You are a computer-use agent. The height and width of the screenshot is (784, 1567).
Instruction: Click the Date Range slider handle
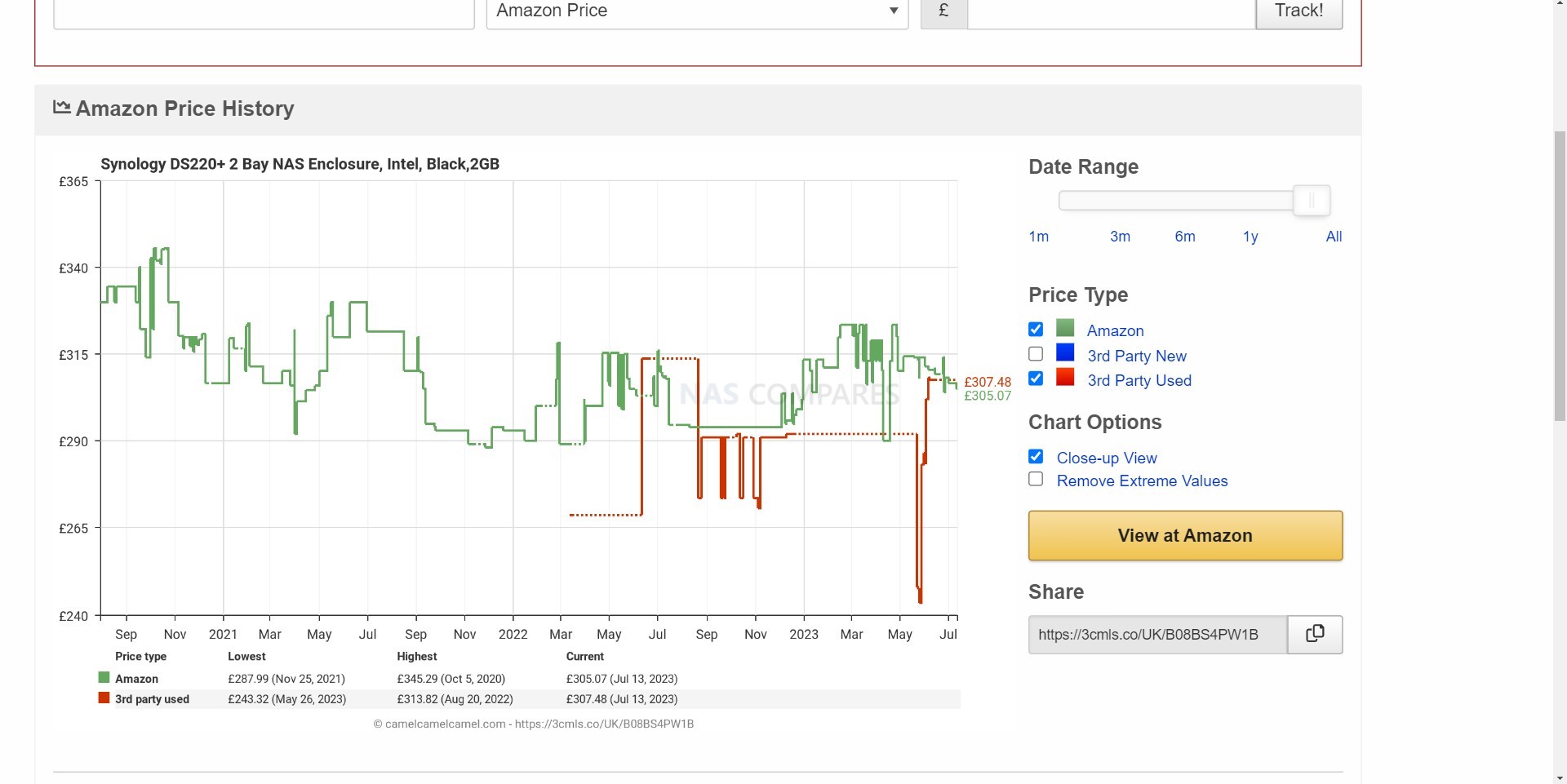click(1312, 201)
